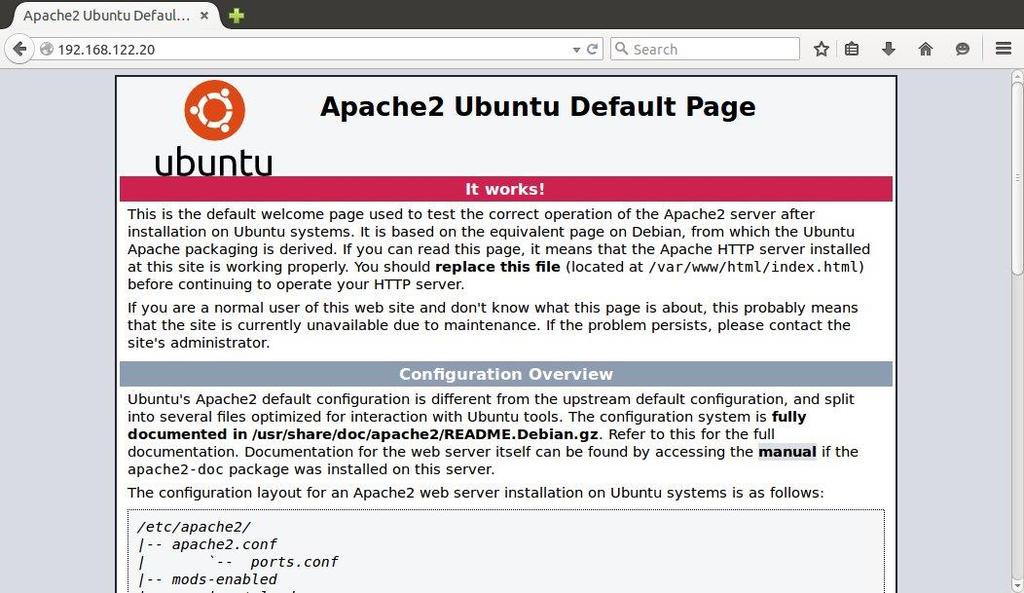Screen dimensions: 1024x593
Task: Open a new tab with the plus icon
Action: point(236,16)
